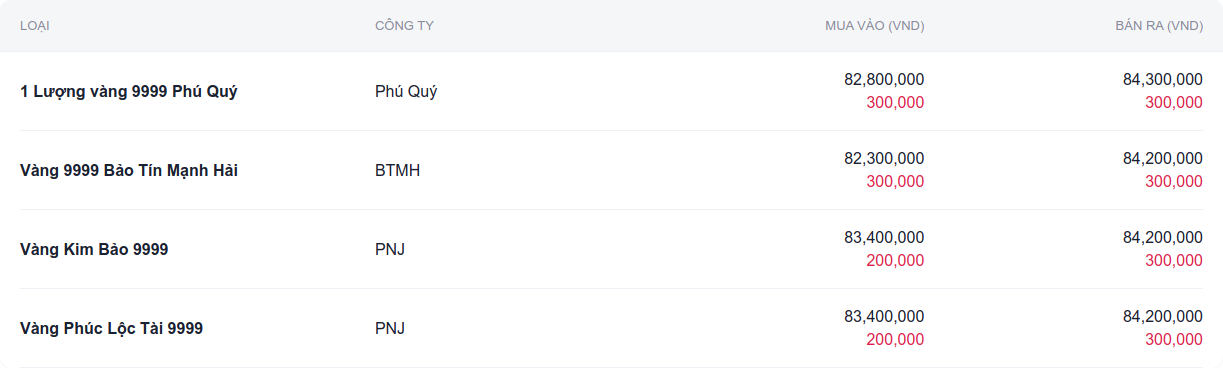Click Kim Bảo red 200,000 buy change
This screenshot has height=368, width=1223.
(x=895, y=260)
